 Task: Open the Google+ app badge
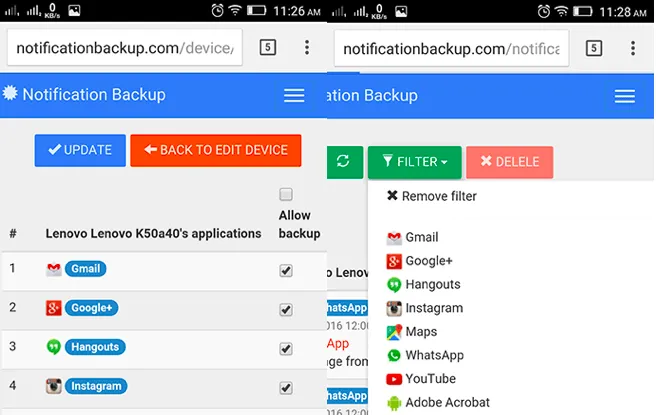[92, 308]
